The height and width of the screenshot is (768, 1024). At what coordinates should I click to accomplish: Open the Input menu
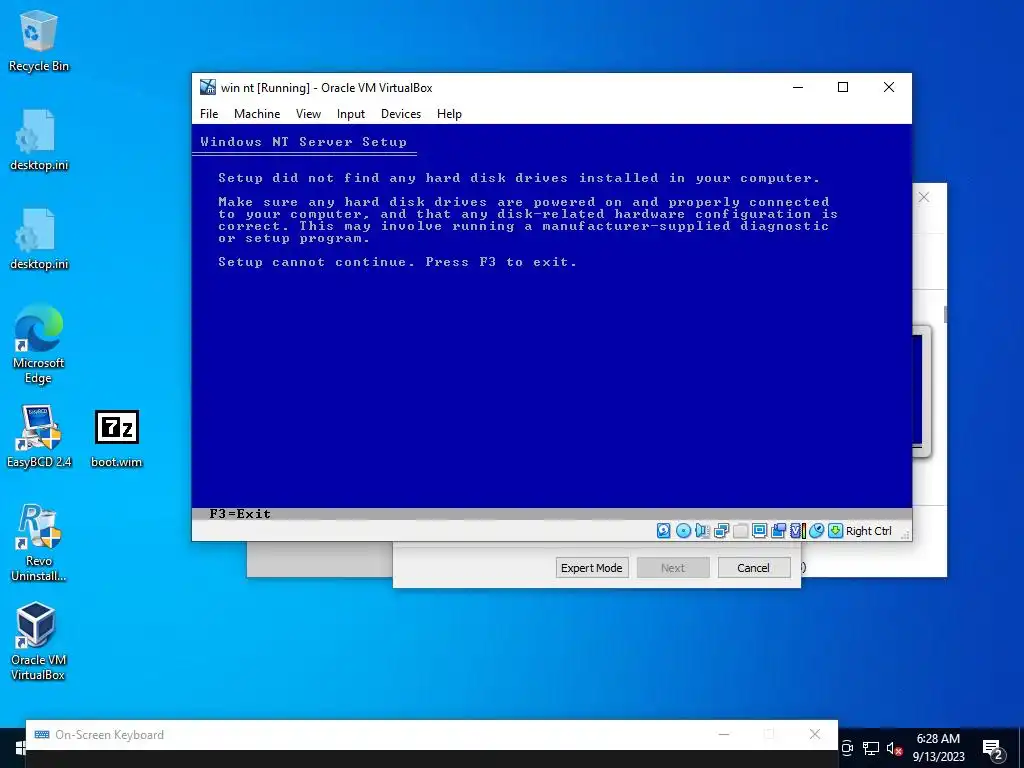click(x=351, y=114)
